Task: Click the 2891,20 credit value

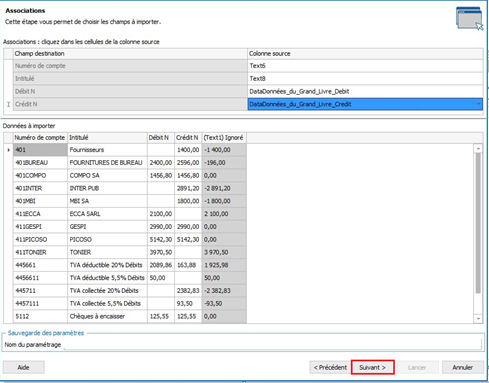Action: coord(188,188)
